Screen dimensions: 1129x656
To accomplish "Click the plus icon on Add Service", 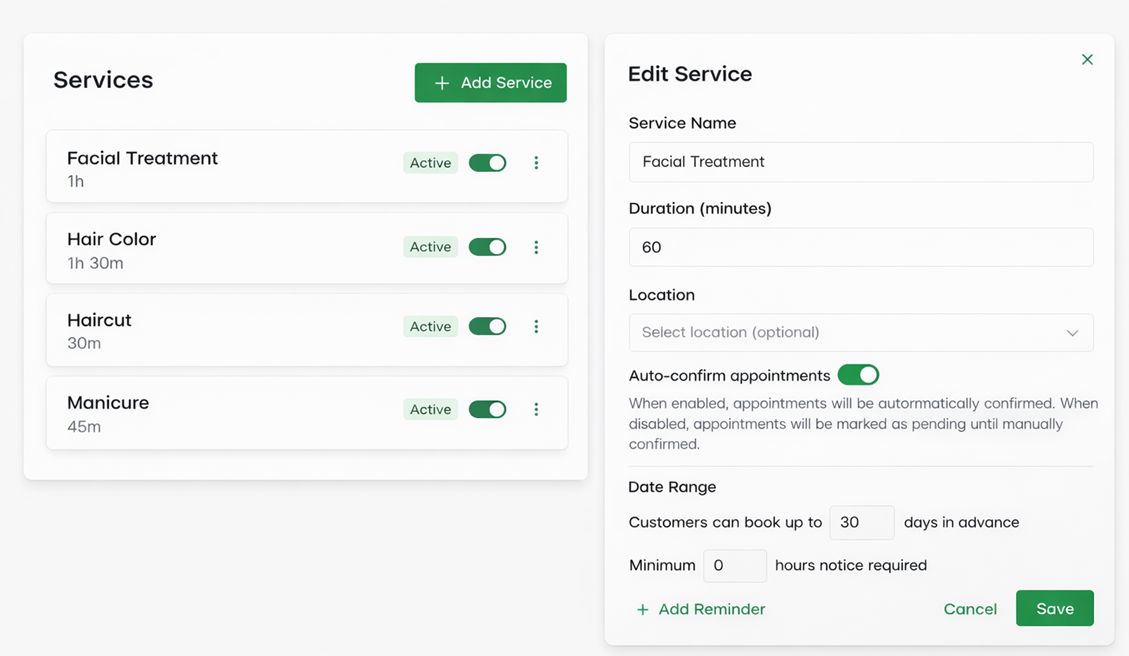I will pyautogui.click(x=442, y=83).
